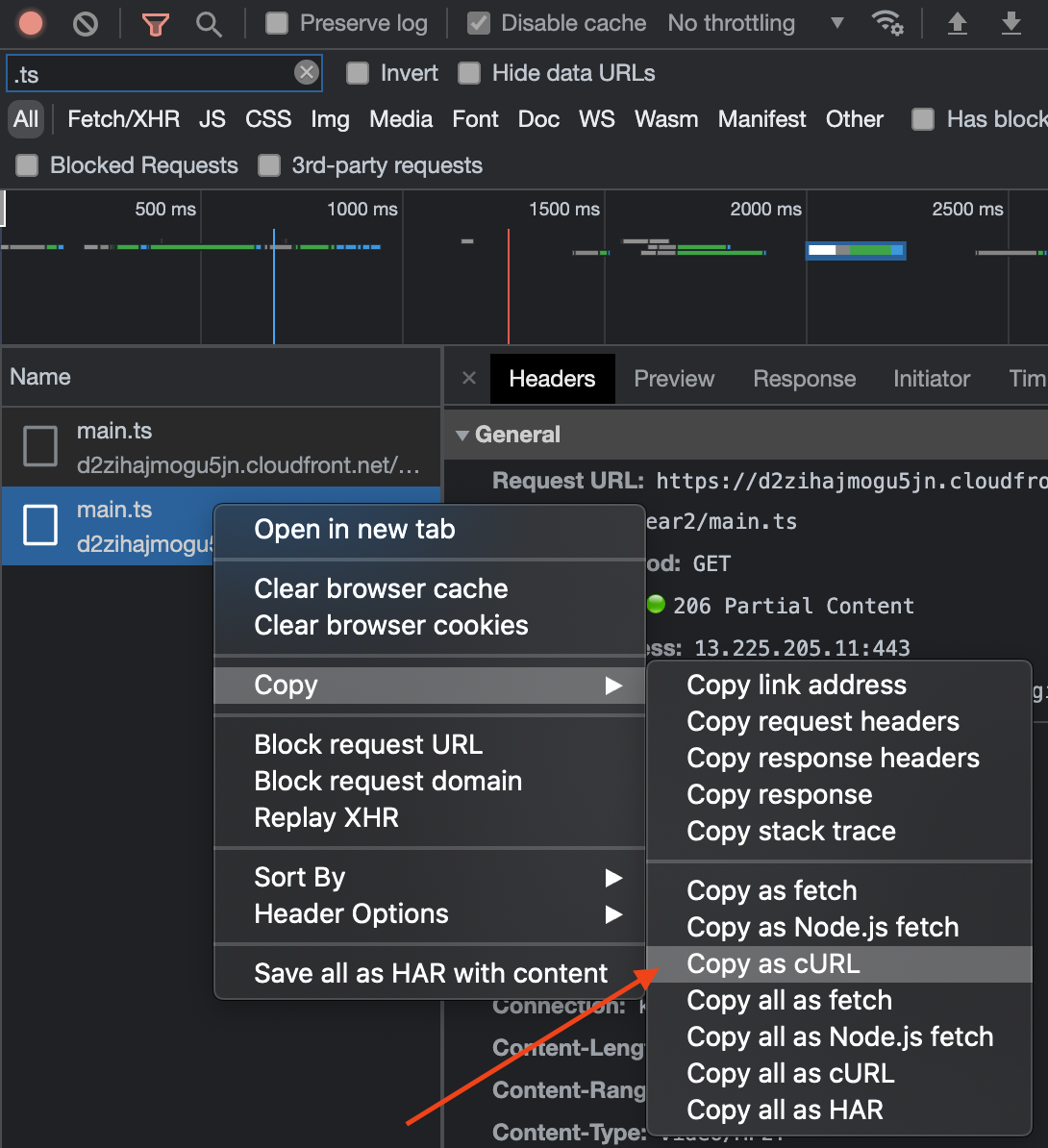Click the Name column header
Screen dimensions: 1048x1148
click(221, 377)
